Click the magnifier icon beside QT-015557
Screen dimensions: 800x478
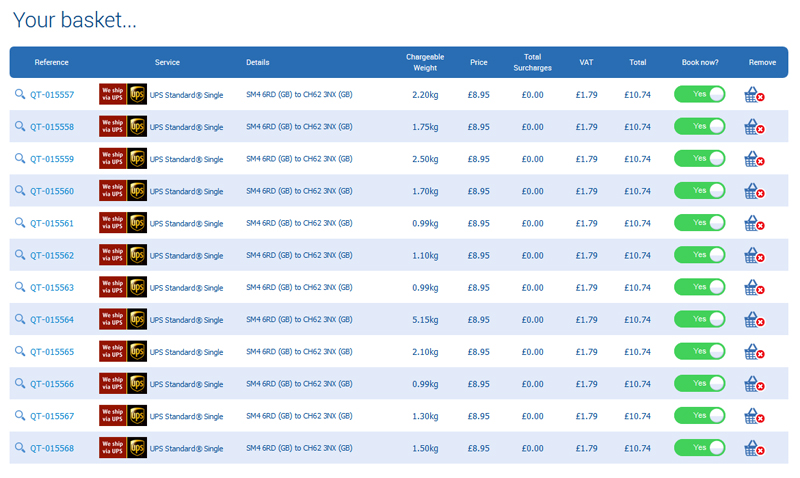tap(20, 95)
